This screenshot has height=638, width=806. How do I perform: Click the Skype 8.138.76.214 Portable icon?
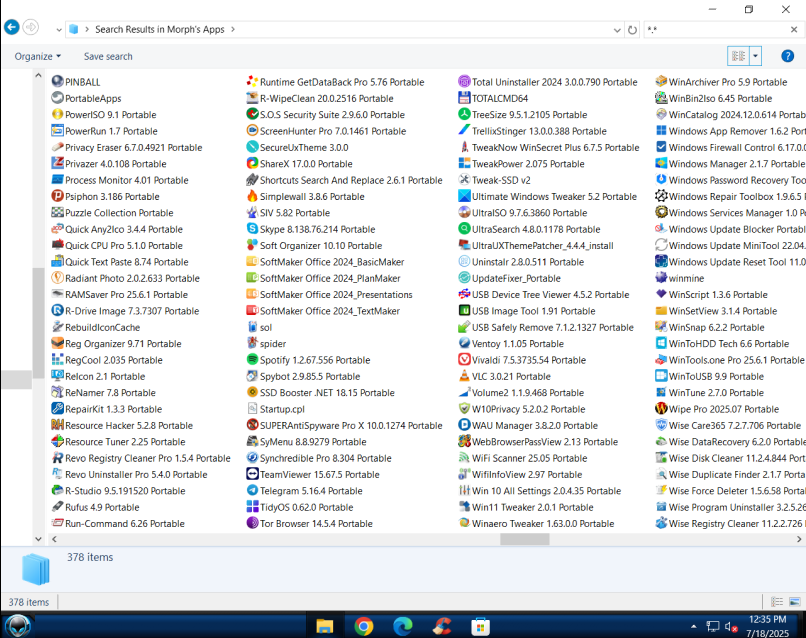pyautogui.click(x=252, y=229)
